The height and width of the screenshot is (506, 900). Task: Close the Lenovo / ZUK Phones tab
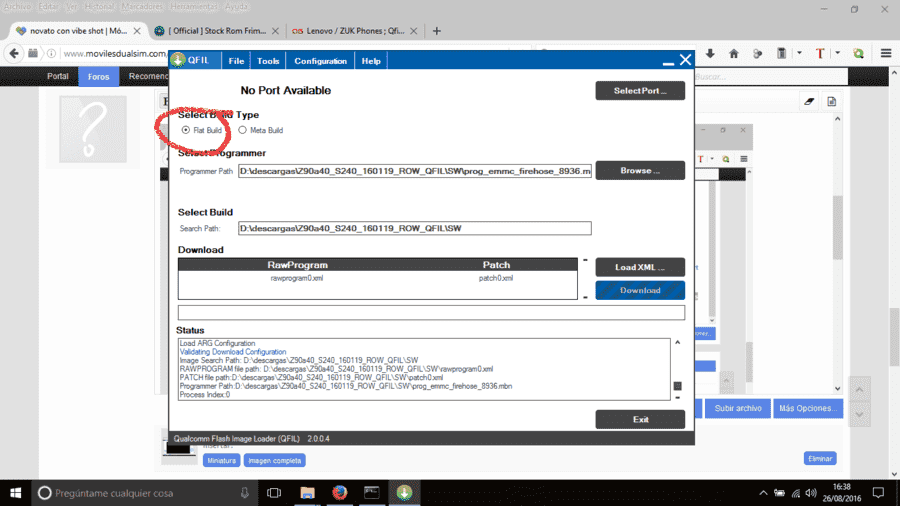(414, 31)
